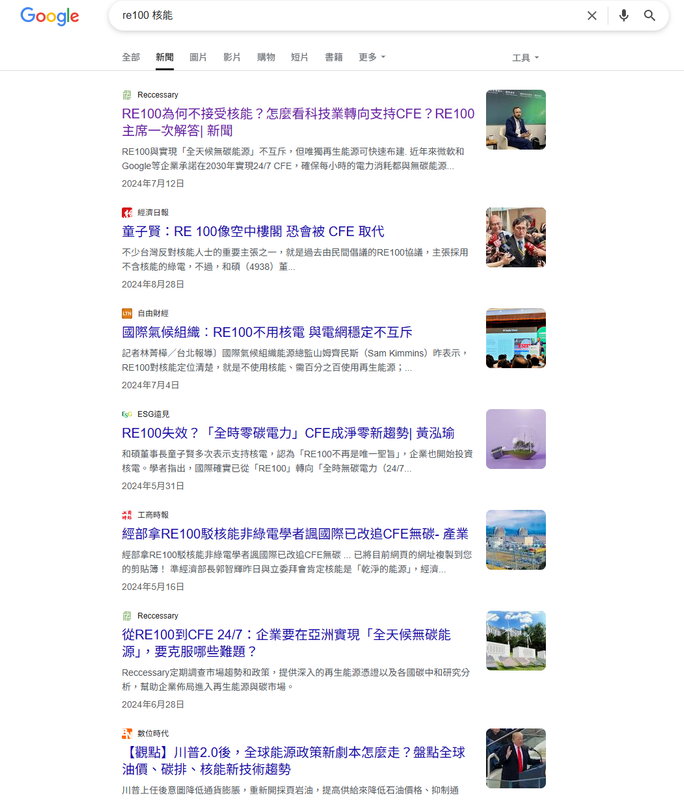Click ESG遠見 source favicon

coord(127,414)
